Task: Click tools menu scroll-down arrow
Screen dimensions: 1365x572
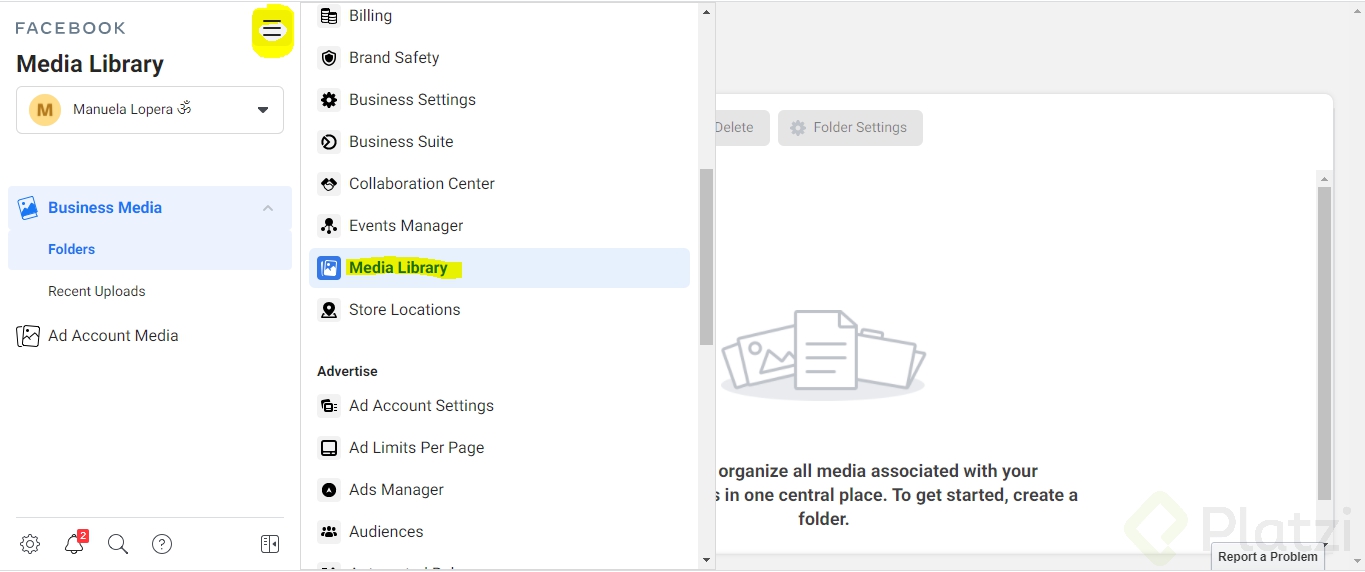Action: 706,560
